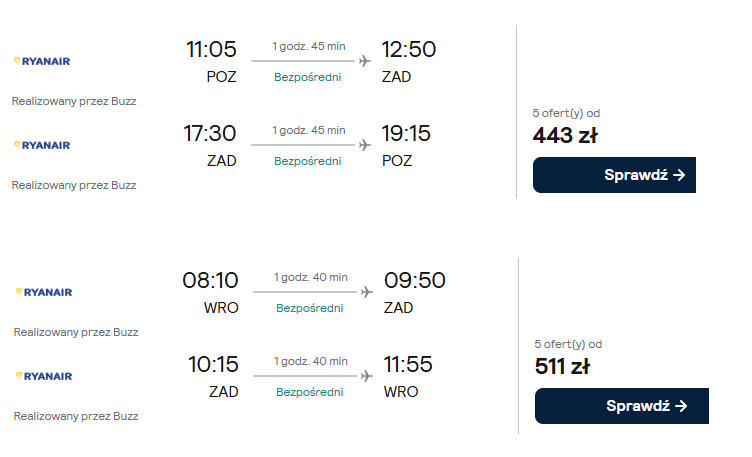Screen dimensions: 752x457
Task: Click Ryanair logo on ZAD to WRO flight
Action: point(43,376)
